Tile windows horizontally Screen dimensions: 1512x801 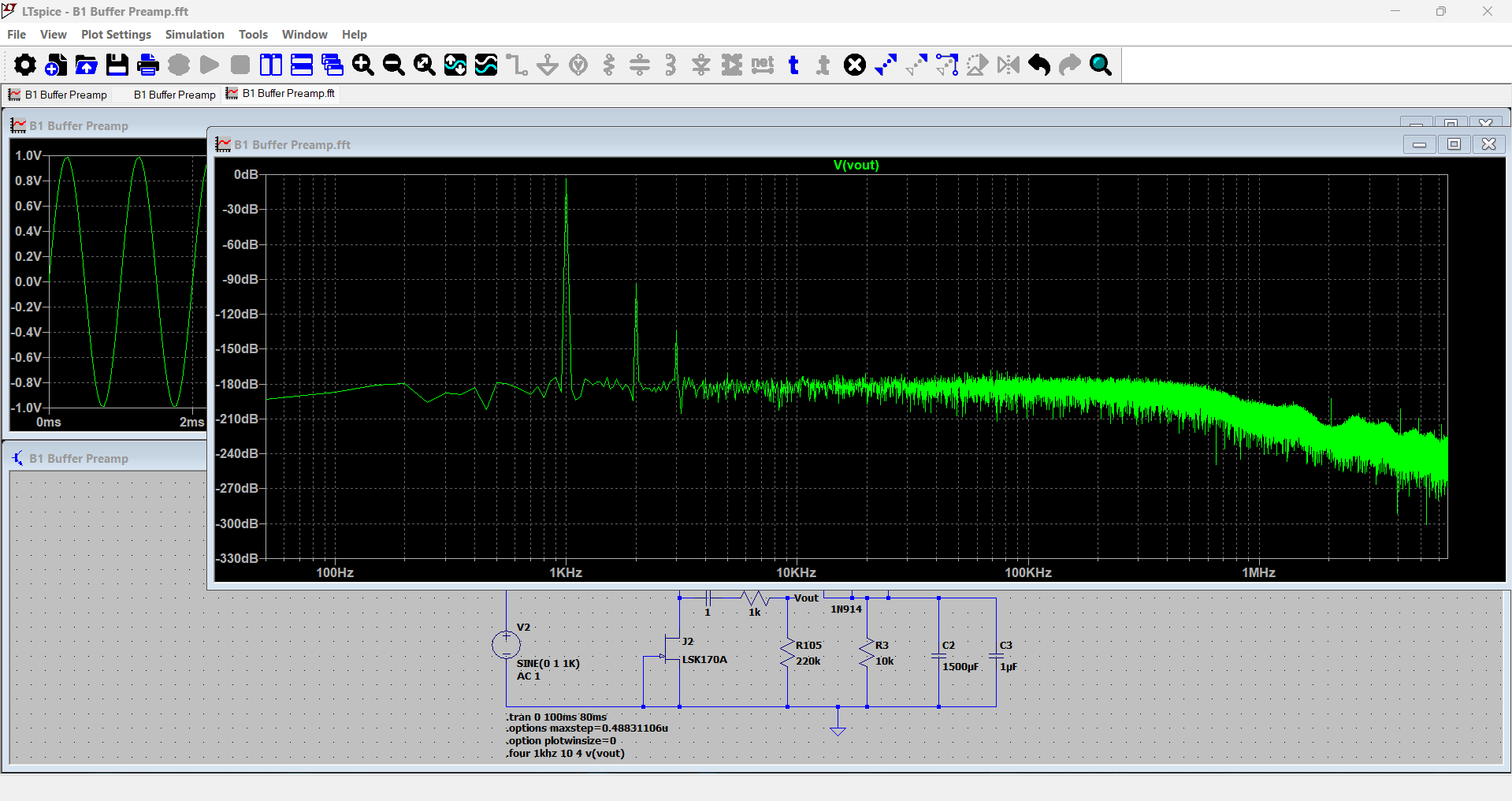[302, 65]
